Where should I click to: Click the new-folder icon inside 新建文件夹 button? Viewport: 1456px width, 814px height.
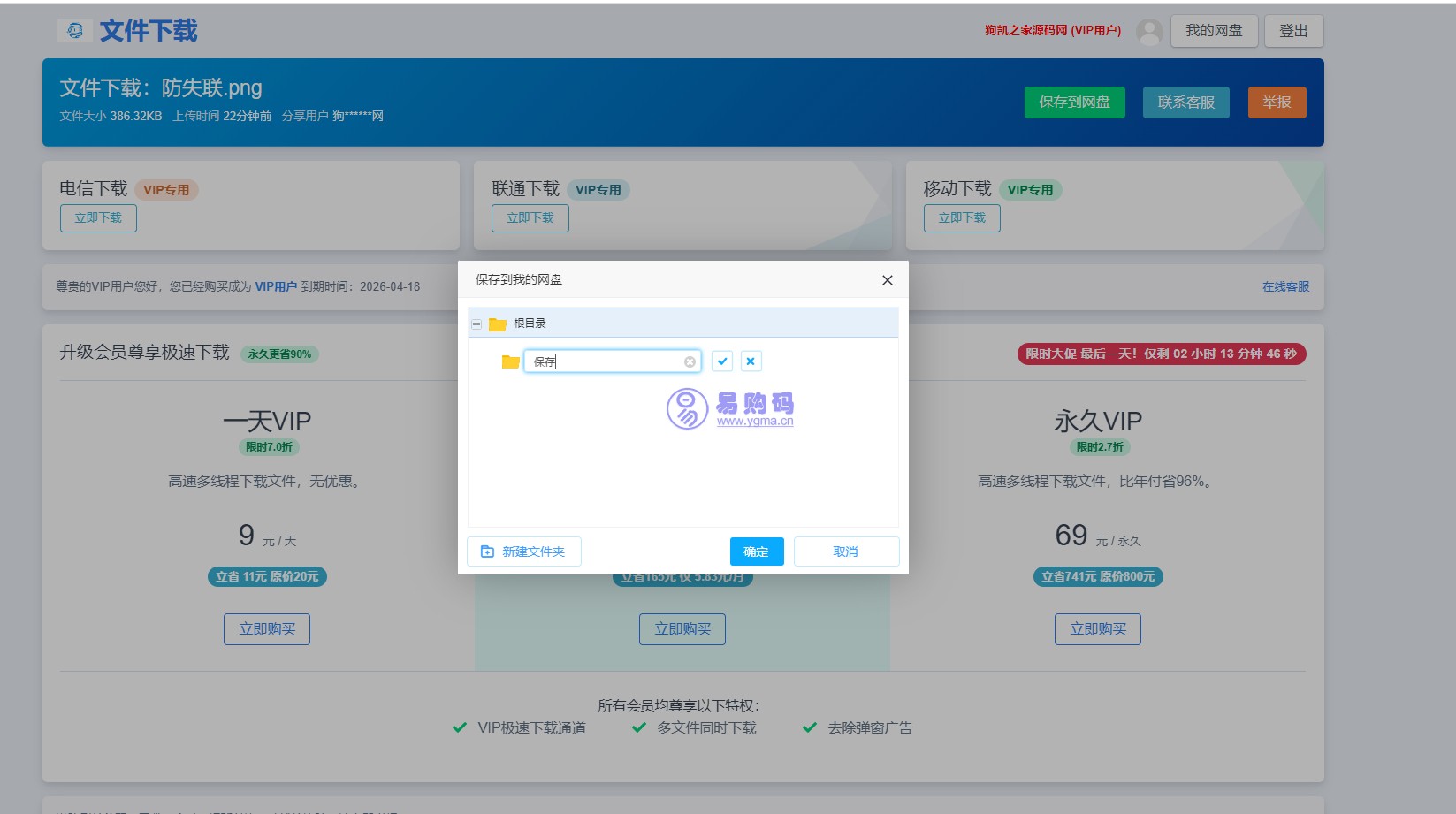point(487,551)
